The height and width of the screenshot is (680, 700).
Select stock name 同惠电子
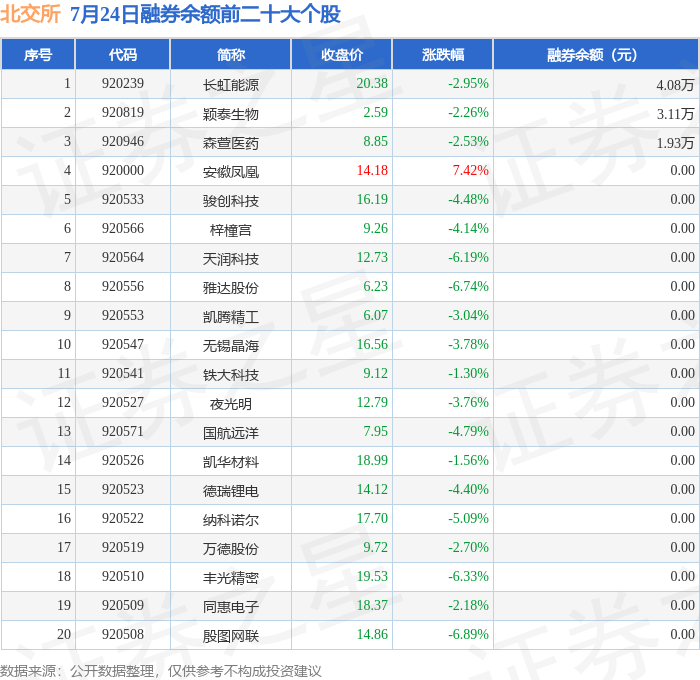[x=231, y=607]
